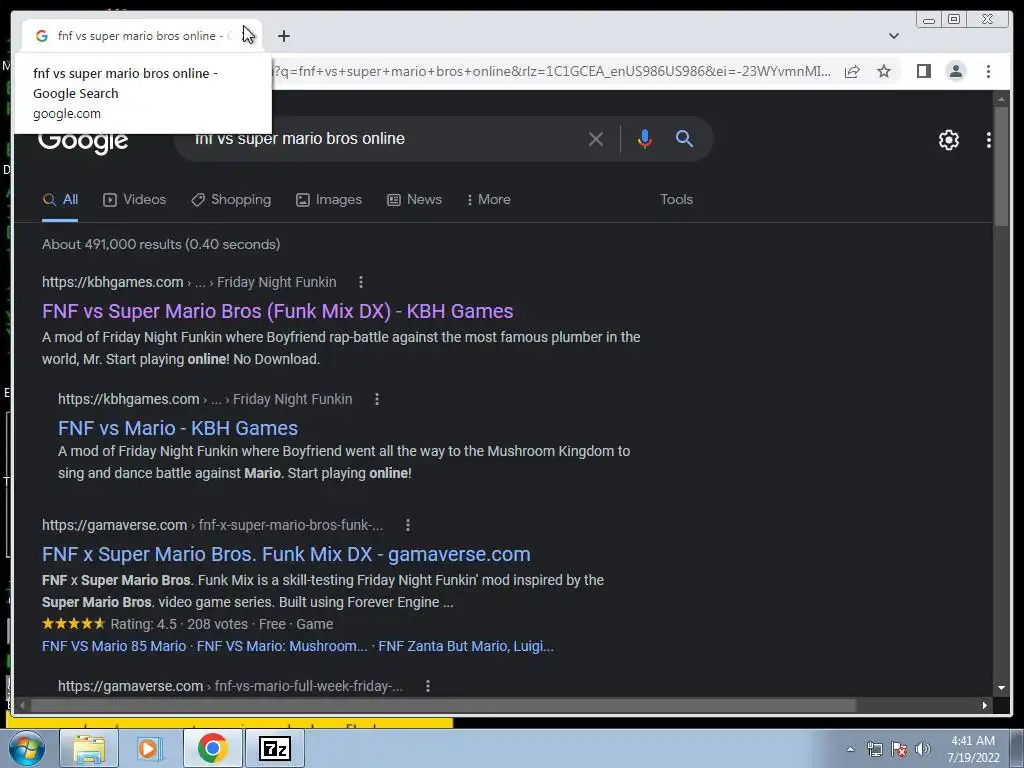Go to Google home via logo

tap(83, 140)
